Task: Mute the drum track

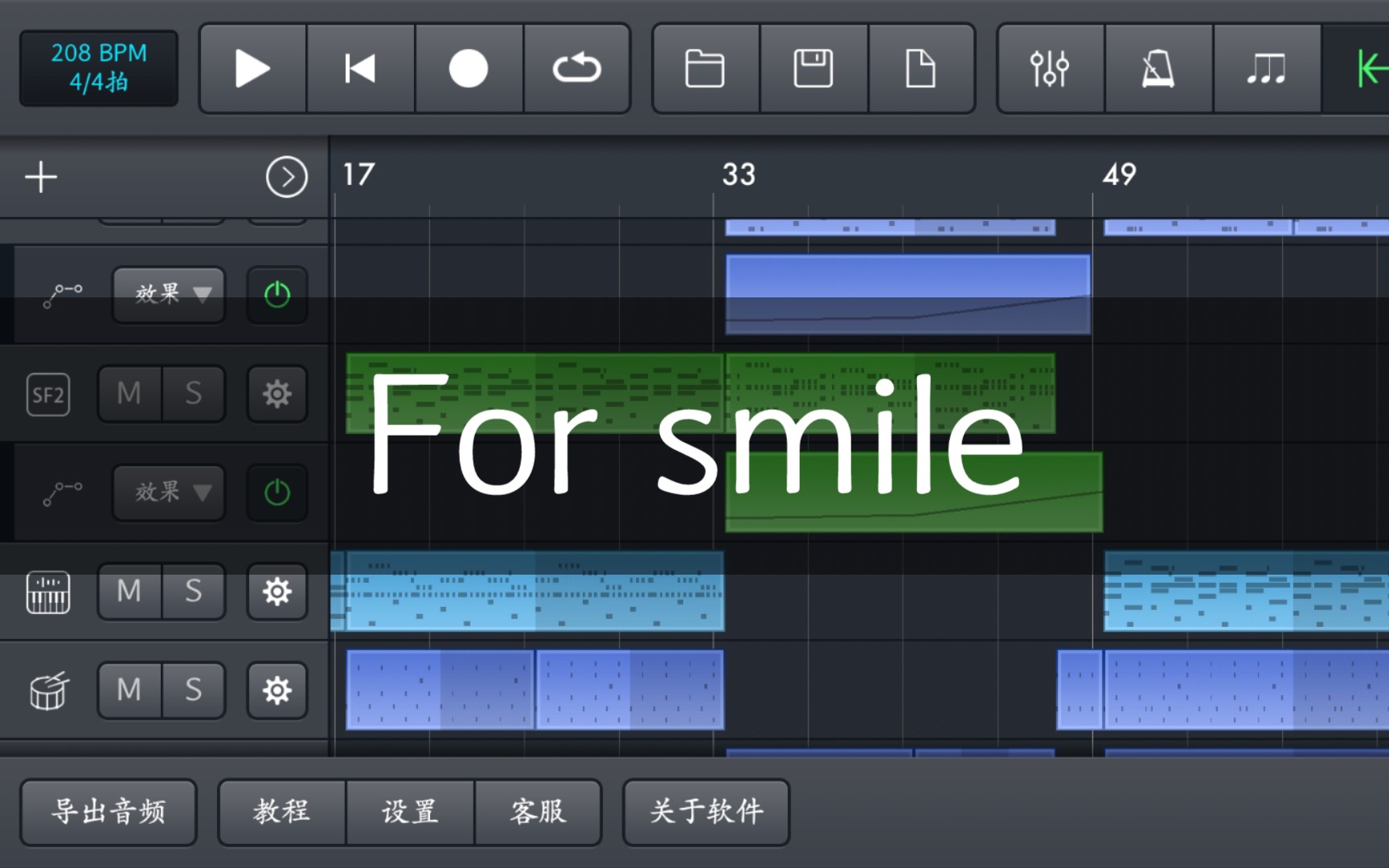Action: coord(129,690)
